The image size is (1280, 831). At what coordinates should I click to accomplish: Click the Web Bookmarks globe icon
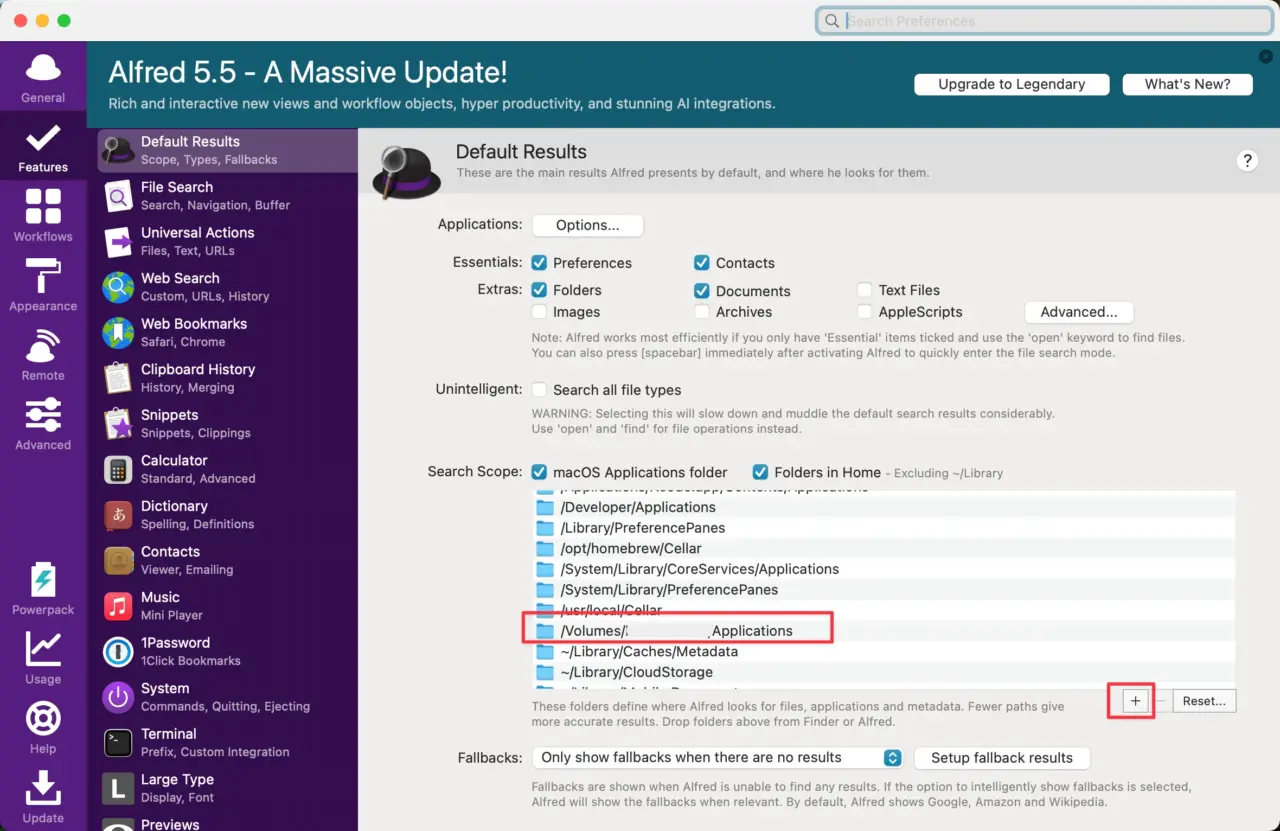[x=118, y=332]
